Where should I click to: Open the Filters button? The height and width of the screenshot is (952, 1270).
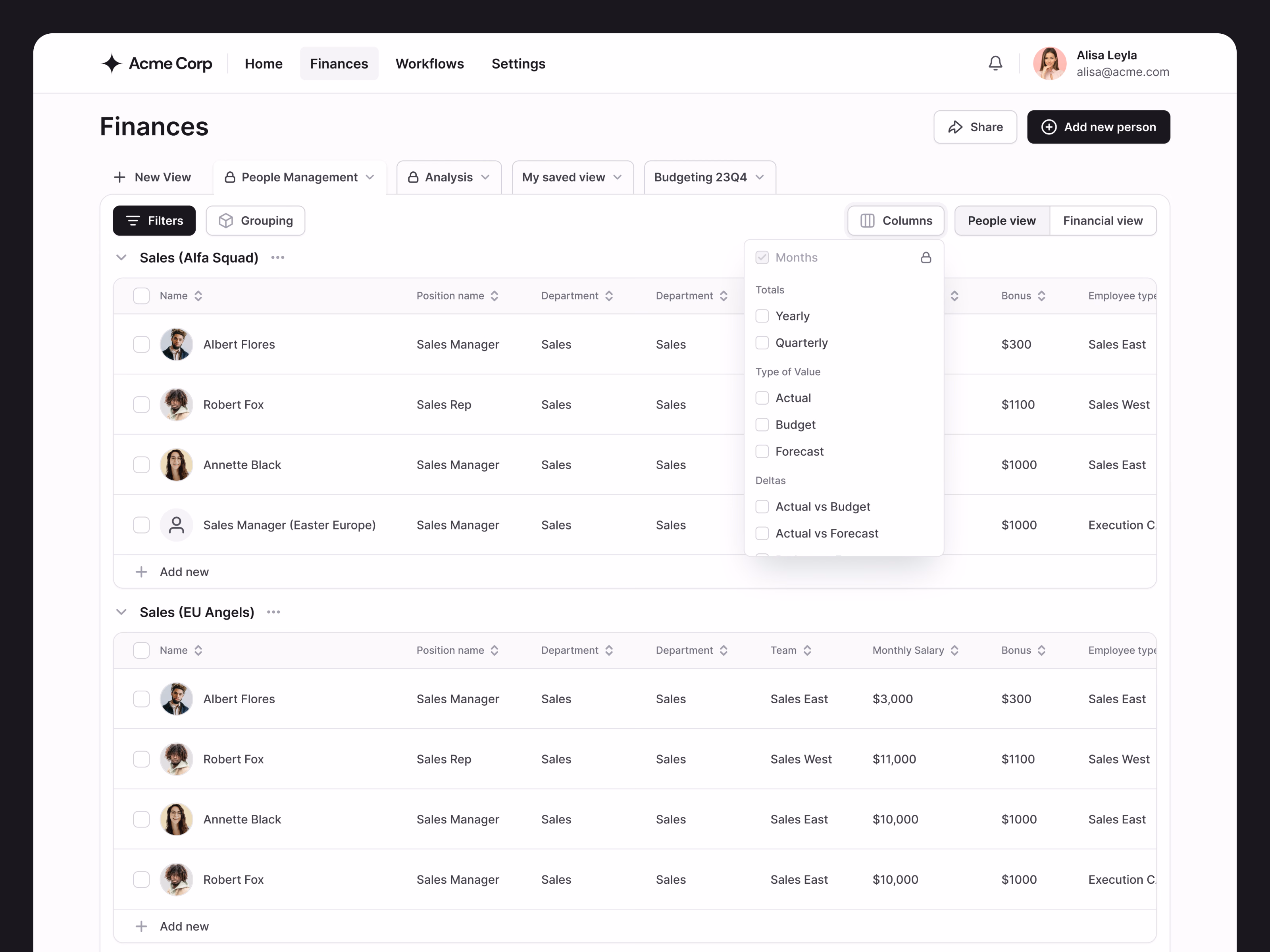coord(154,221)
